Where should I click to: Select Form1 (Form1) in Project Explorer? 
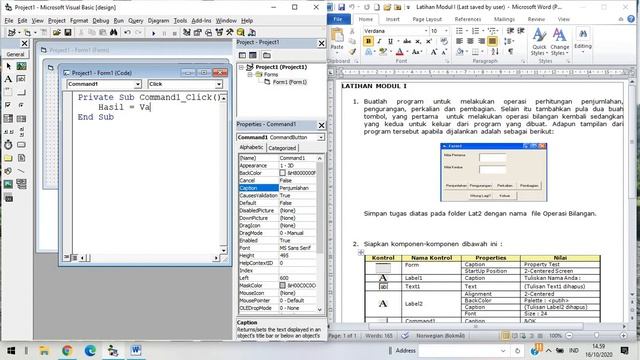click(x=289, y=82)
